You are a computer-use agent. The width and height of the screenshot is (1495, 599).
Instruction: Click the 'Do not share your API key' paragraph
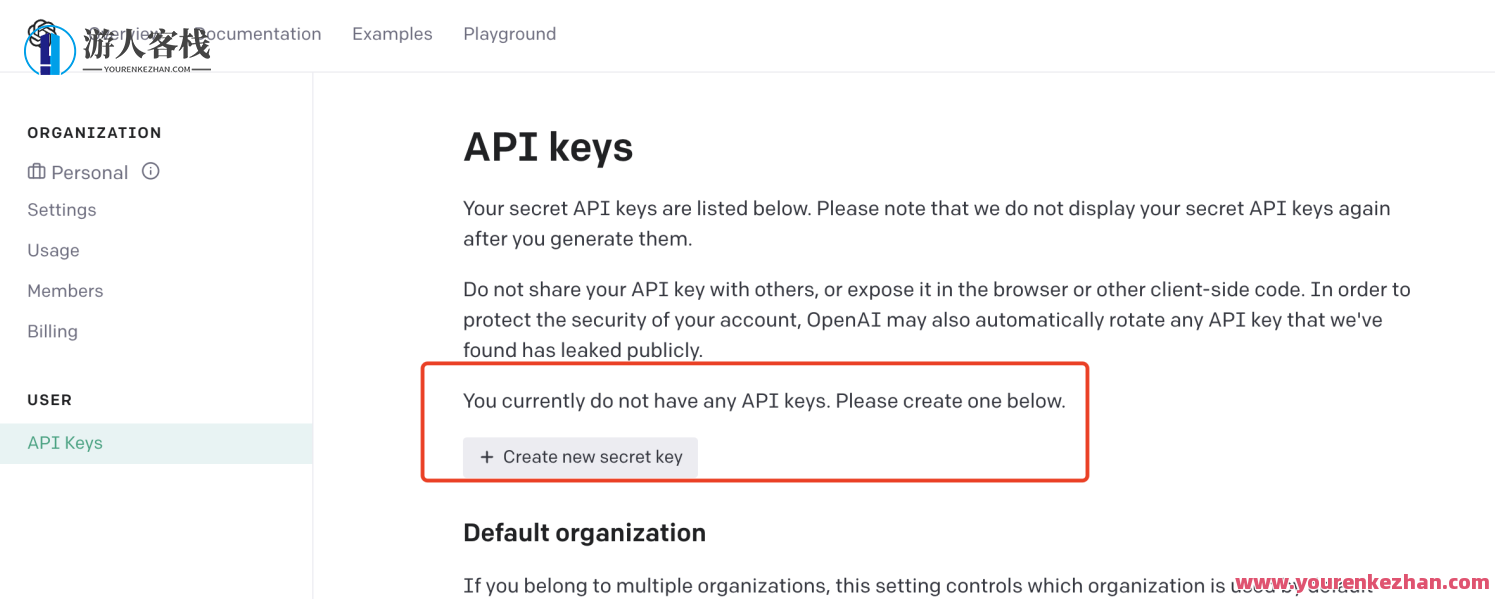pos(936,320)
